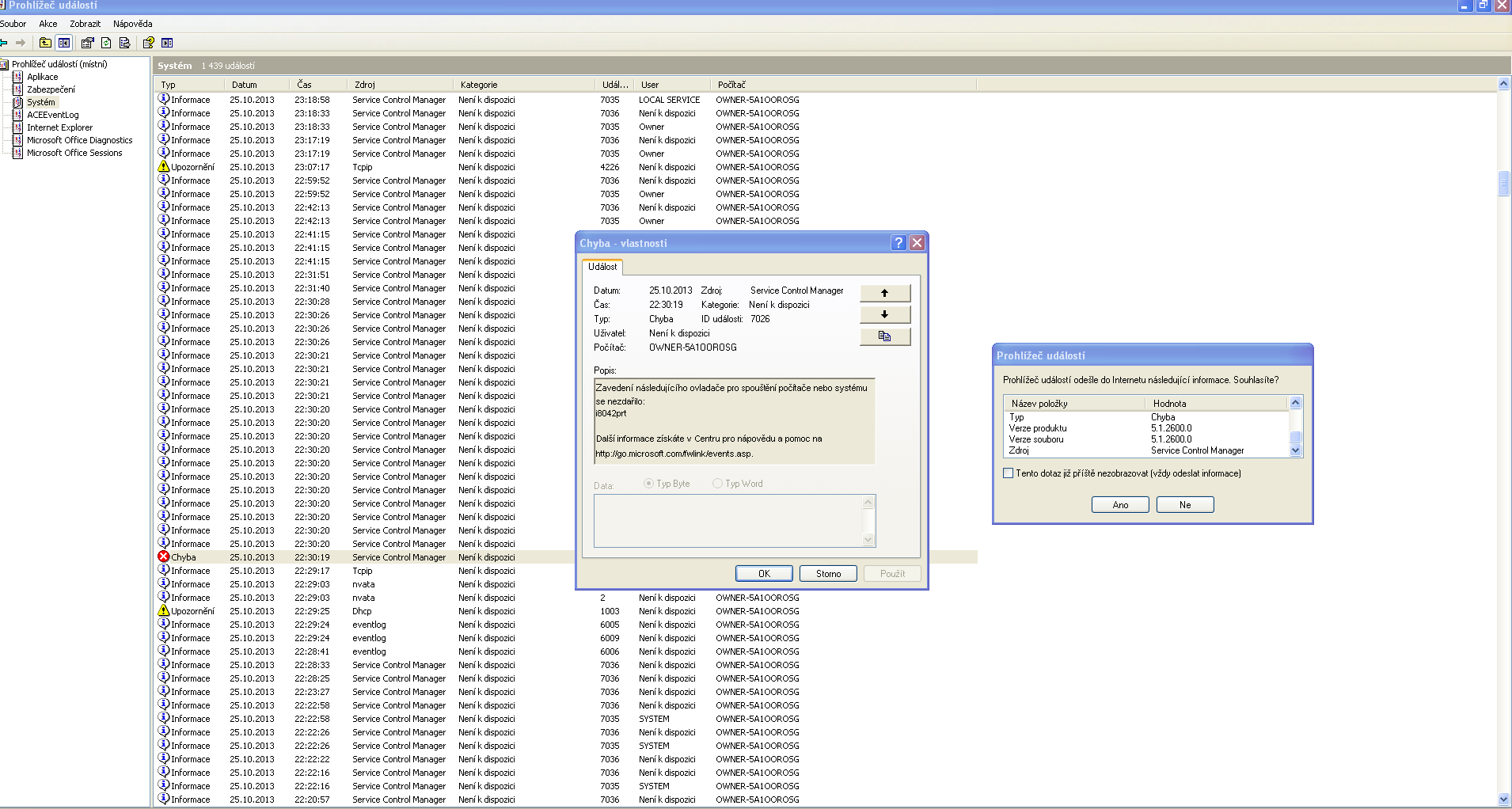Click the Název položky column header in the dialog
This screenshot has width=1512, height=809.
(1075, 404)
